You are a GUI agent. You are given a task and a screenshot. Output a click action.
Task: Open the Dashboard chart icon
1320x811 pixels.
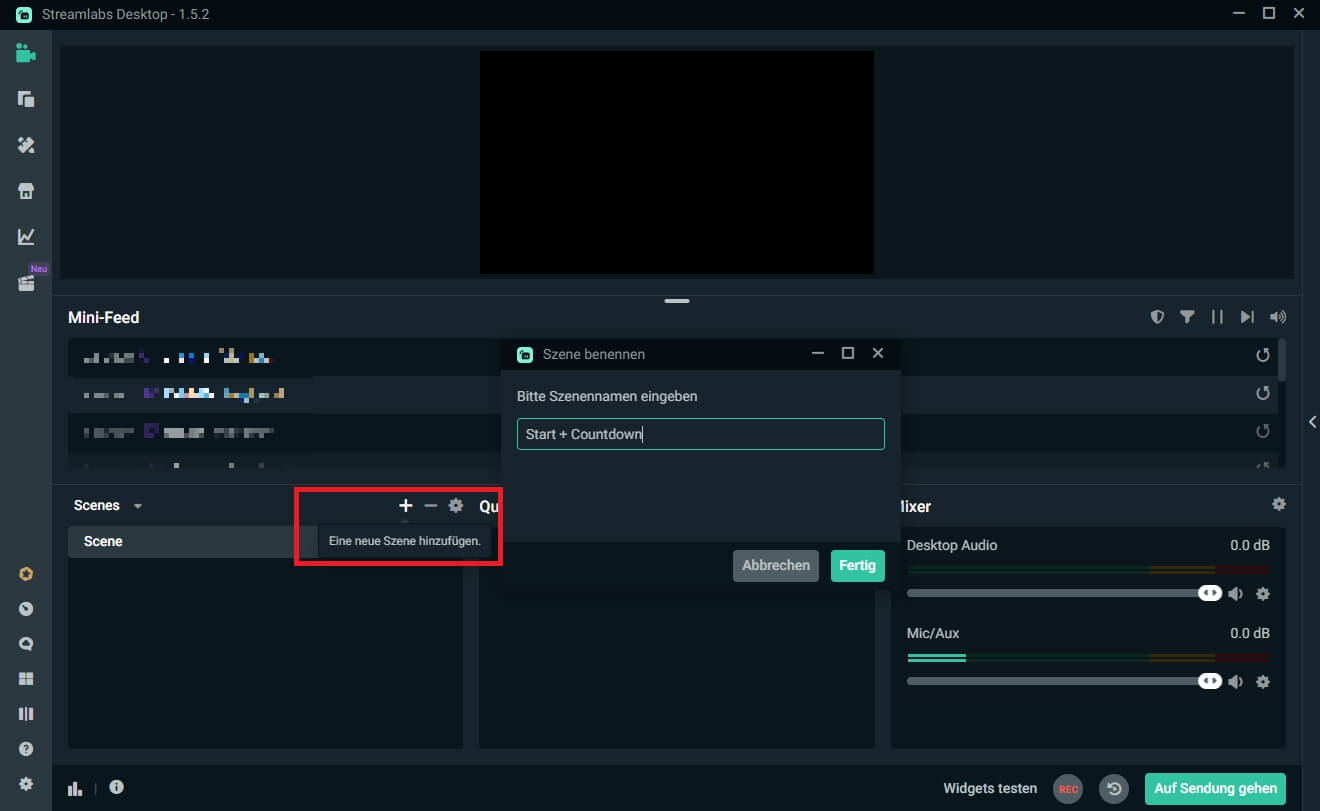(x=25, y=236)
